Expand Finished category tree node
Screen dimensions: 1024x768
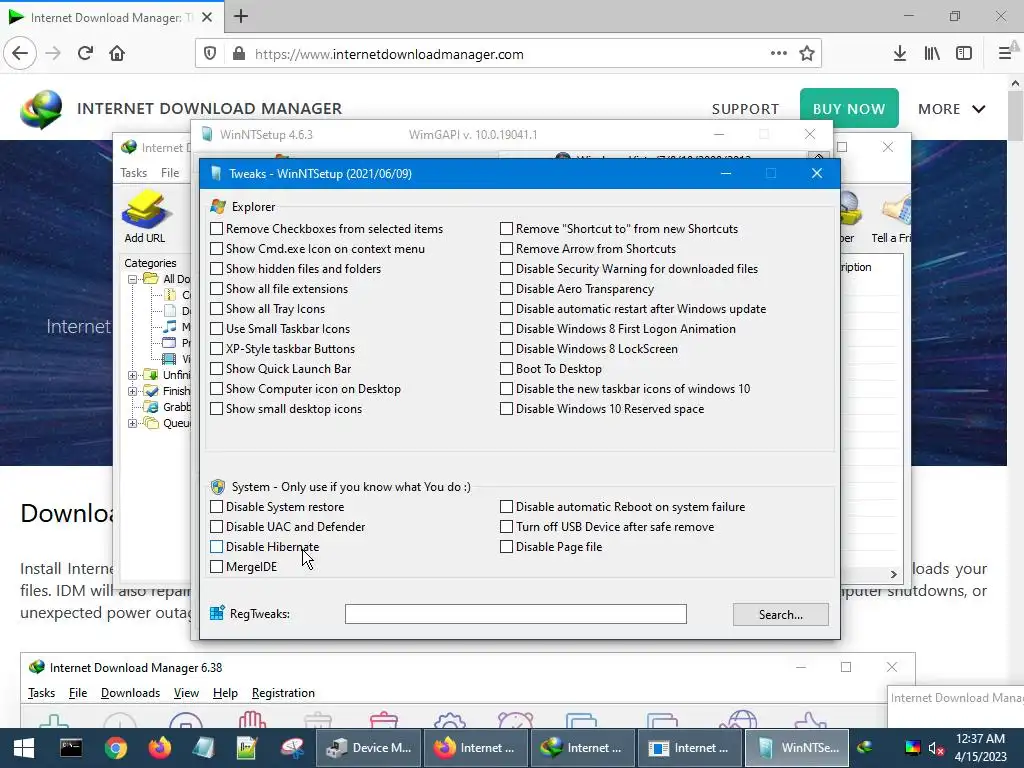pos(133,391)
